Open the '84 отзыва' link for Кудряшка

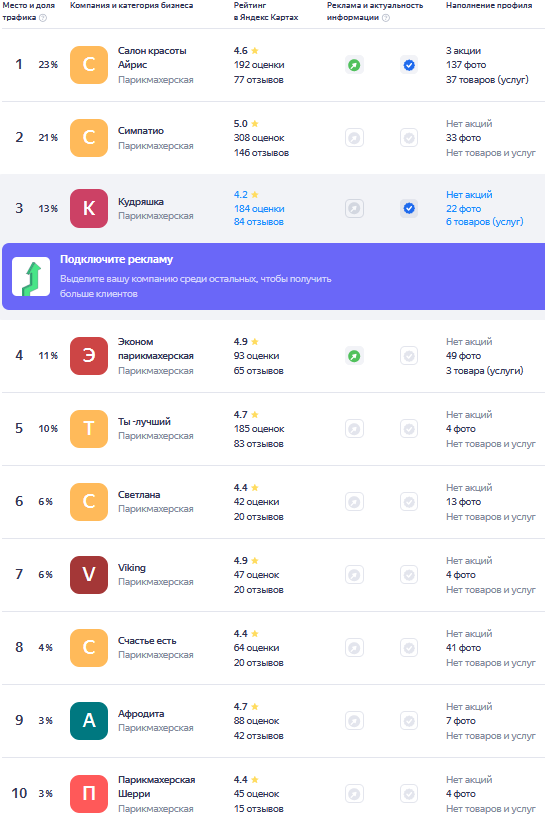(x=259, y=222)
